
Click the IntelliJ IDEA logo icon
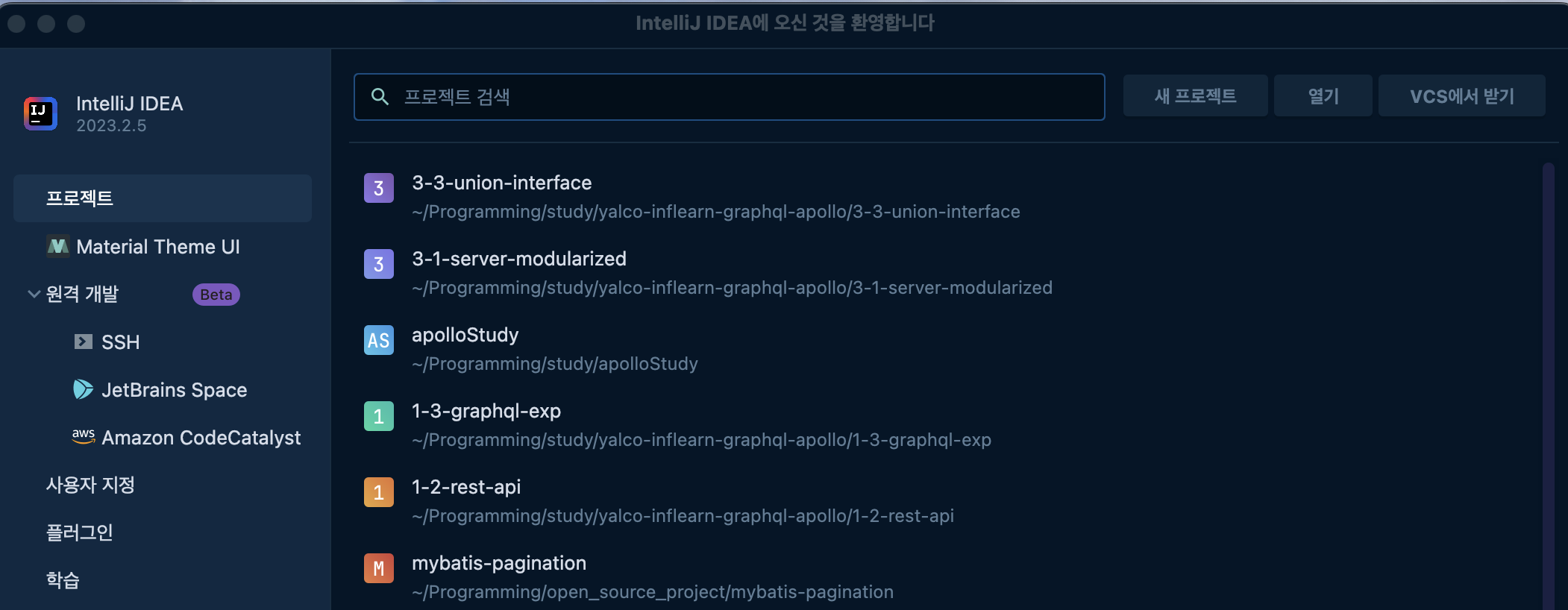pyautogui.click(x=40, y=113)
